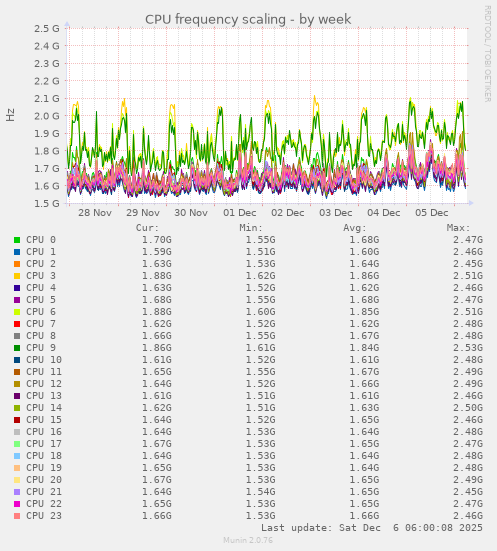Click the CPU 9 dark green legend swatch
Screen dimensions: 497x551
coord(17,348)
